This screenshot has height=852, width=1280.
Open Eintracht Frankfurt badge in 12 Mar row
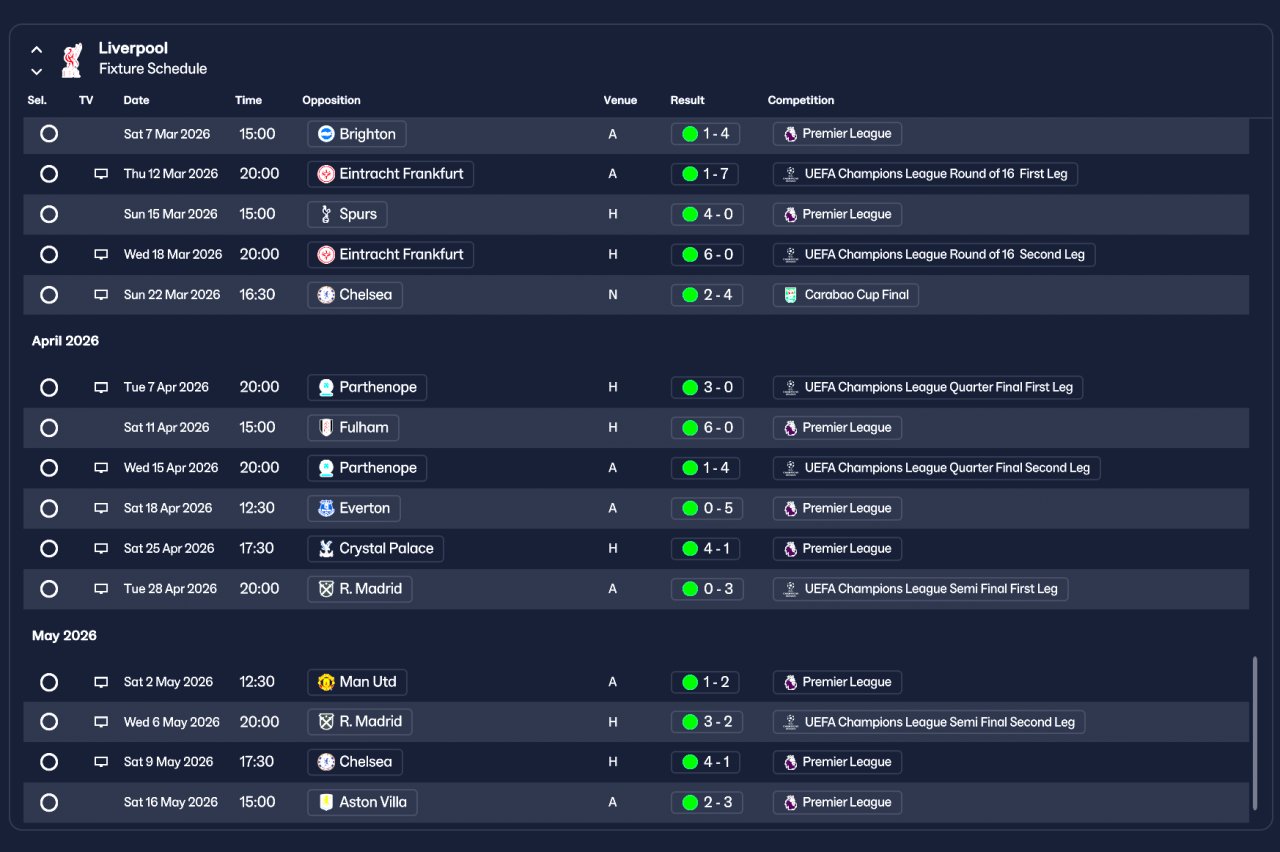click(x=326, y=174)
